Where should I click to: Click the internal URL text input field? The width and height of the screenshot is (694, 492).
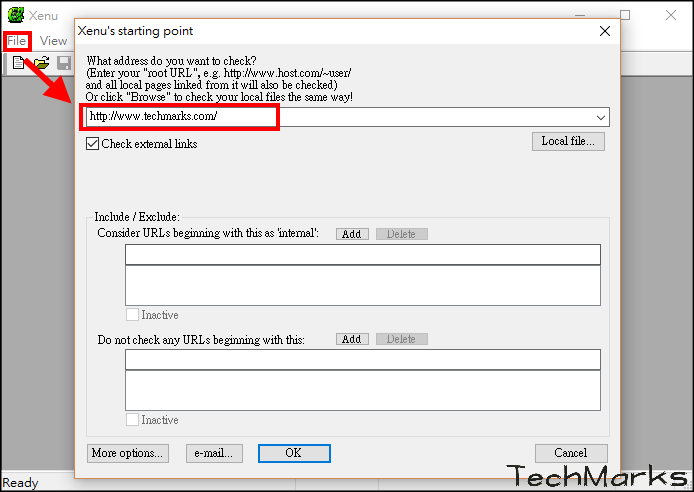click(362, 254)
